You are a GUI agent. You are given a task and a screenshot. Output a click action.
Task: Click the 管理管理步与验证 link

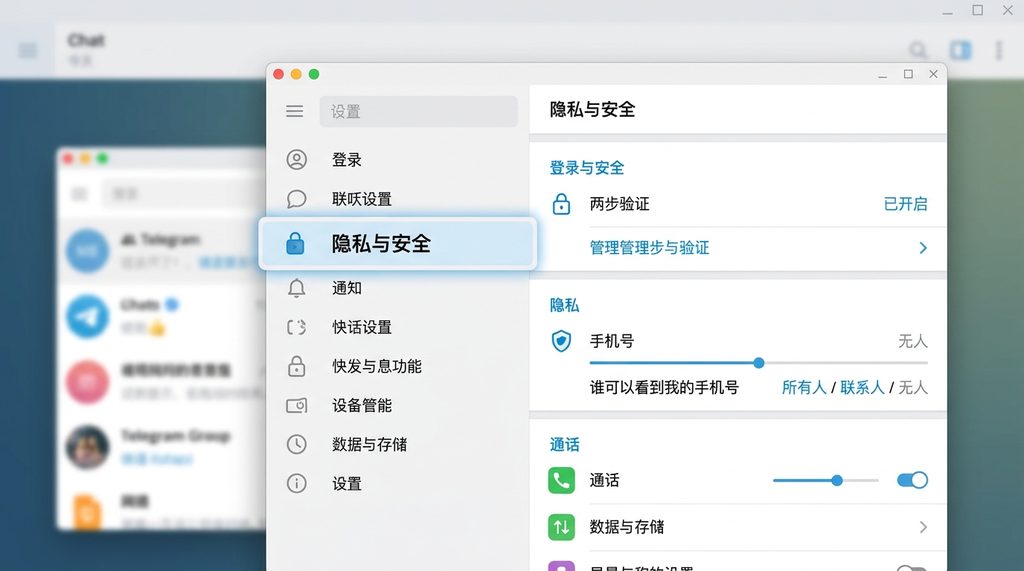pyautogui.click(x=649, y=248)
